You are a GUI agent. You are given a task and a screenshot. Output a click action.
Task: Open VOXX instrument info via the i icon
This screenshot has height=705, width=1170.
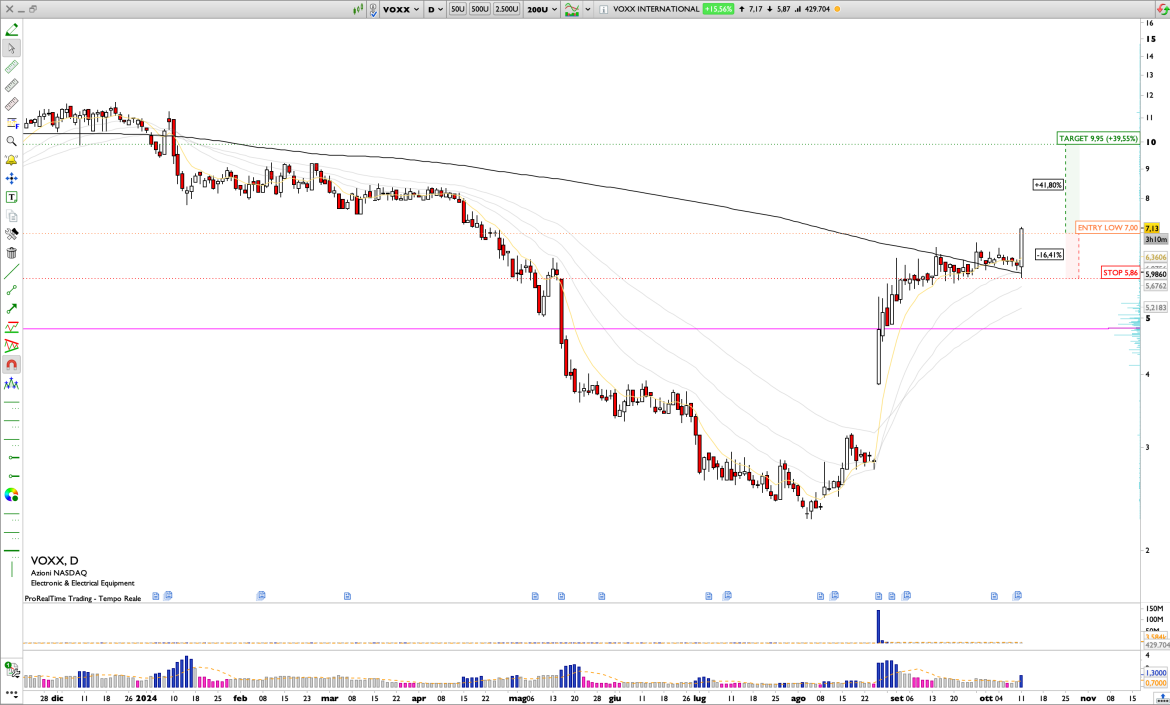[603, 9]
